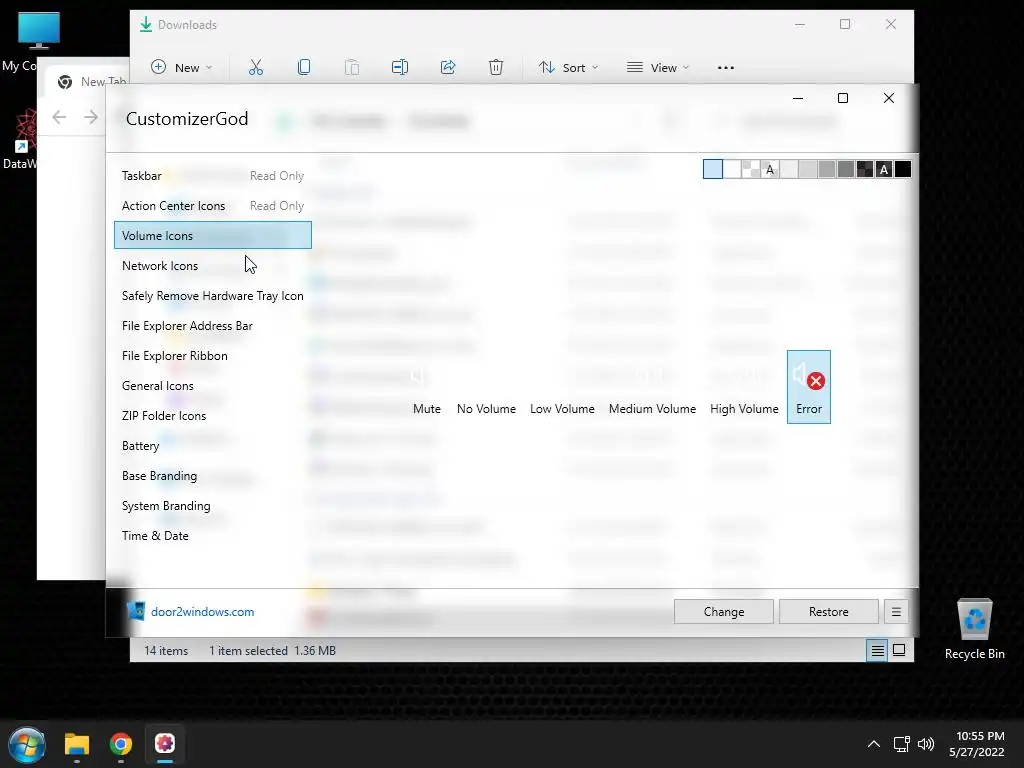Click CustomizerGod taskbar icon
The image size is (1024, 768).
pos(165,744)
